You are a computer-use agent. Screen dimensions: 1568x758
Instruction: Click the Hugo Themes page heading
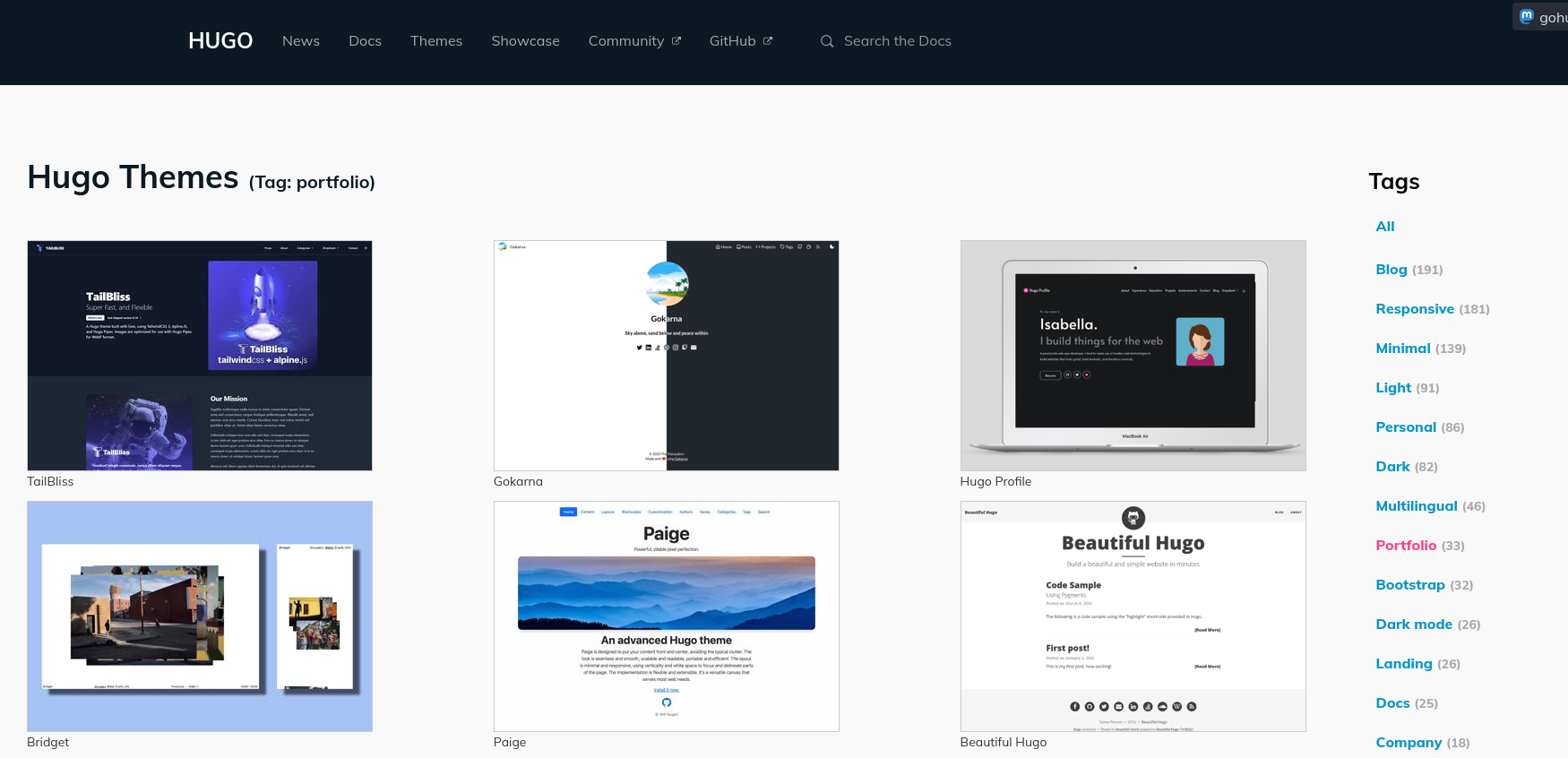201,177
